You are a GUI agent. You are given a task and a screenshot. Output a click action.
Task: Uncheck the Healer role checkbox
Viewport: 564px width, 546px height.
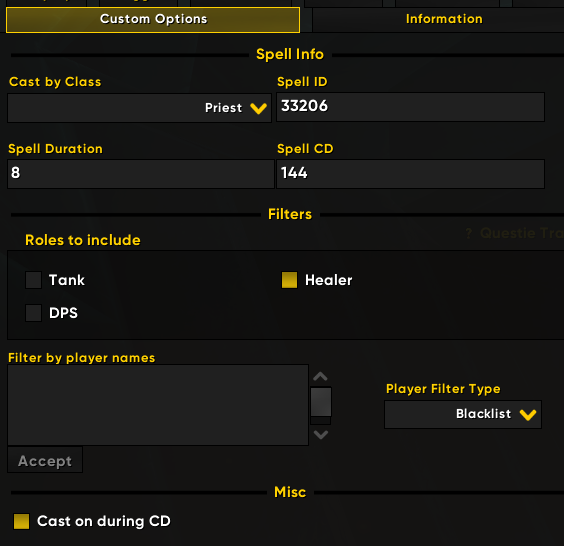pos(289,280)
